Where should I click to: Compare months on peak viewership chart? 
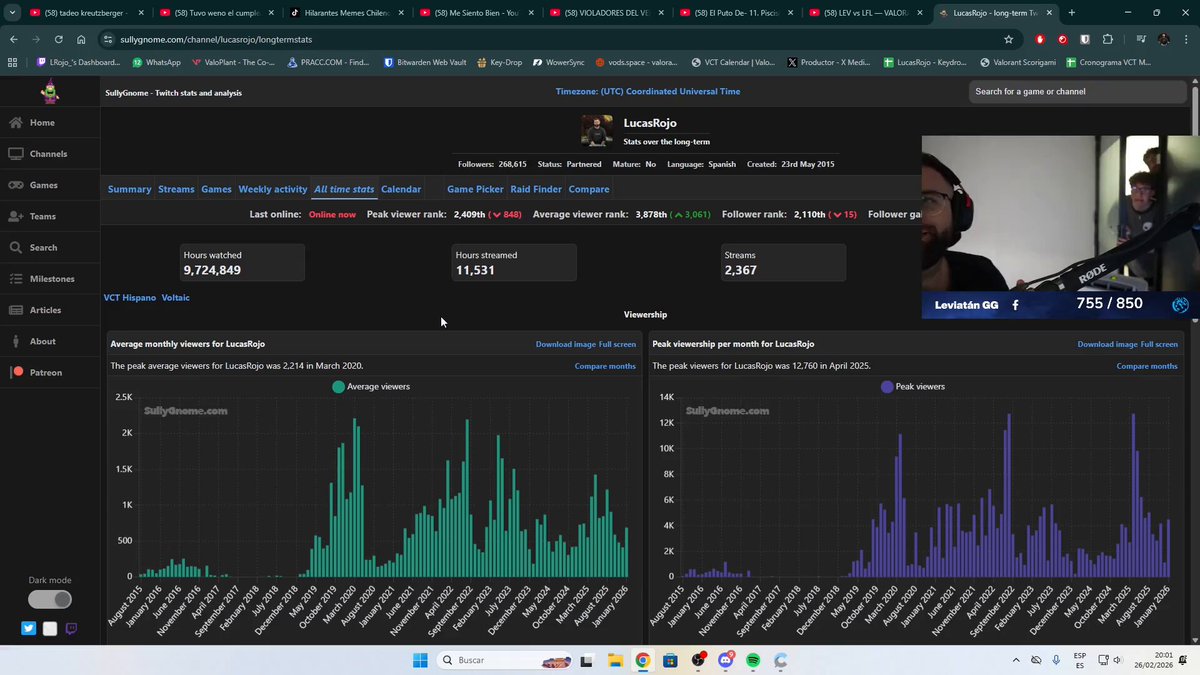pyautogui.click(x=1147, y=366)
